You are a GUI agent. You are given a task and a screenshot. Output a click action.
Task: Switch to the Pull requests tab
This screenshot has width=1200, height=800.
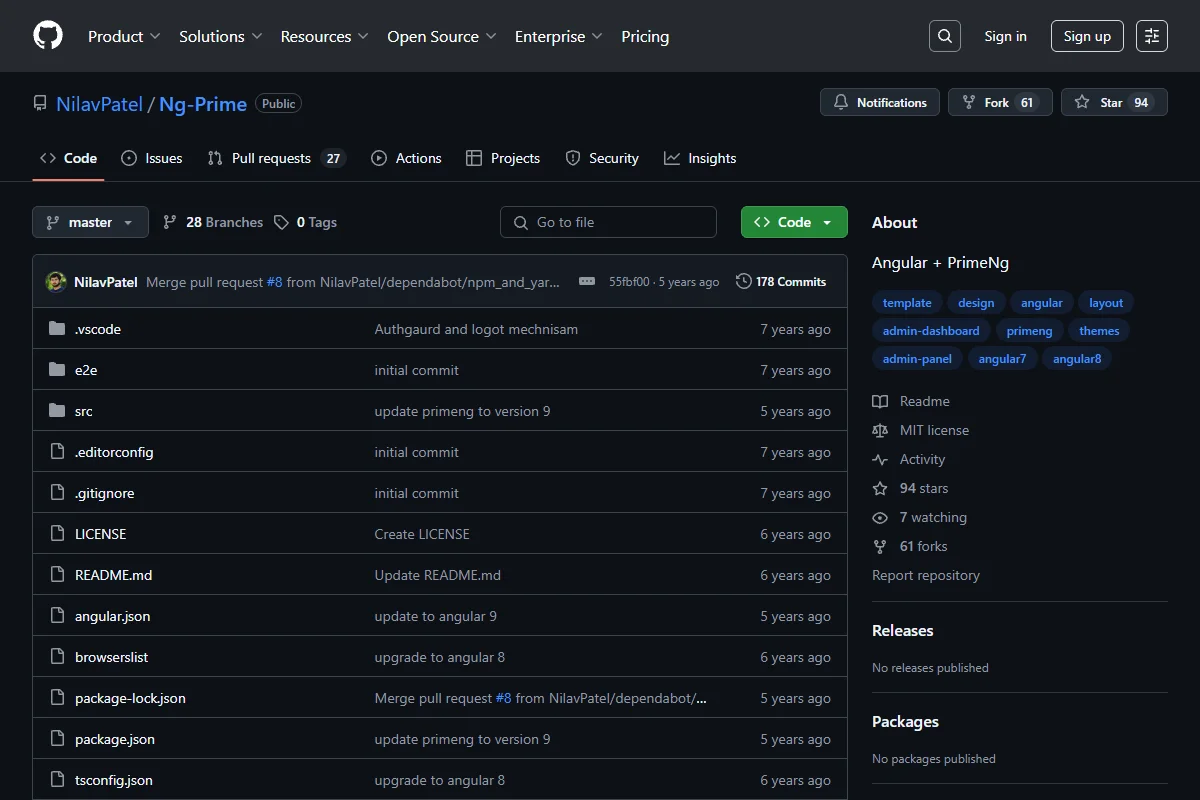[275, 158]
